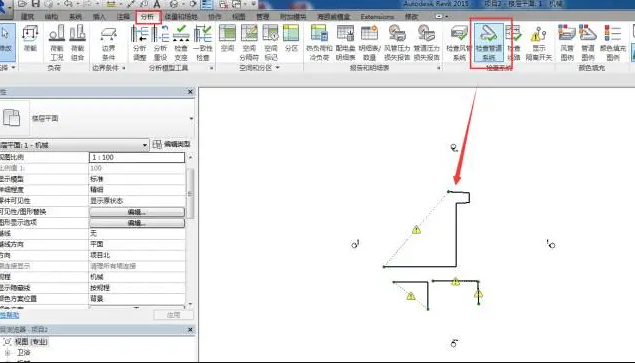This screenshot has height=363, width=635.
Task: Close the project browser panel
Action: 190,330
